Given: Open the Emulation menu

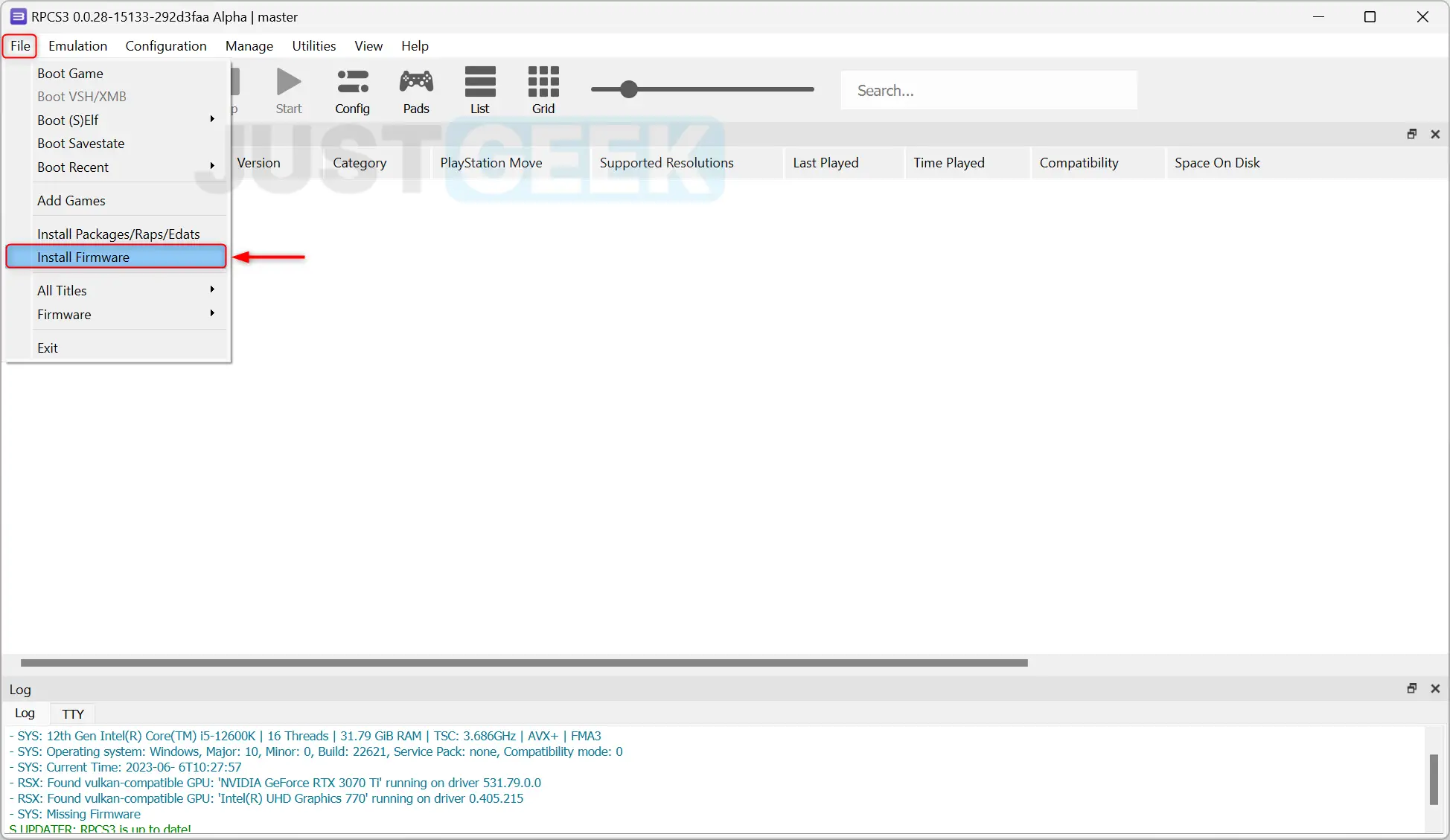Looking at the screenshot, I should point(77,46).
